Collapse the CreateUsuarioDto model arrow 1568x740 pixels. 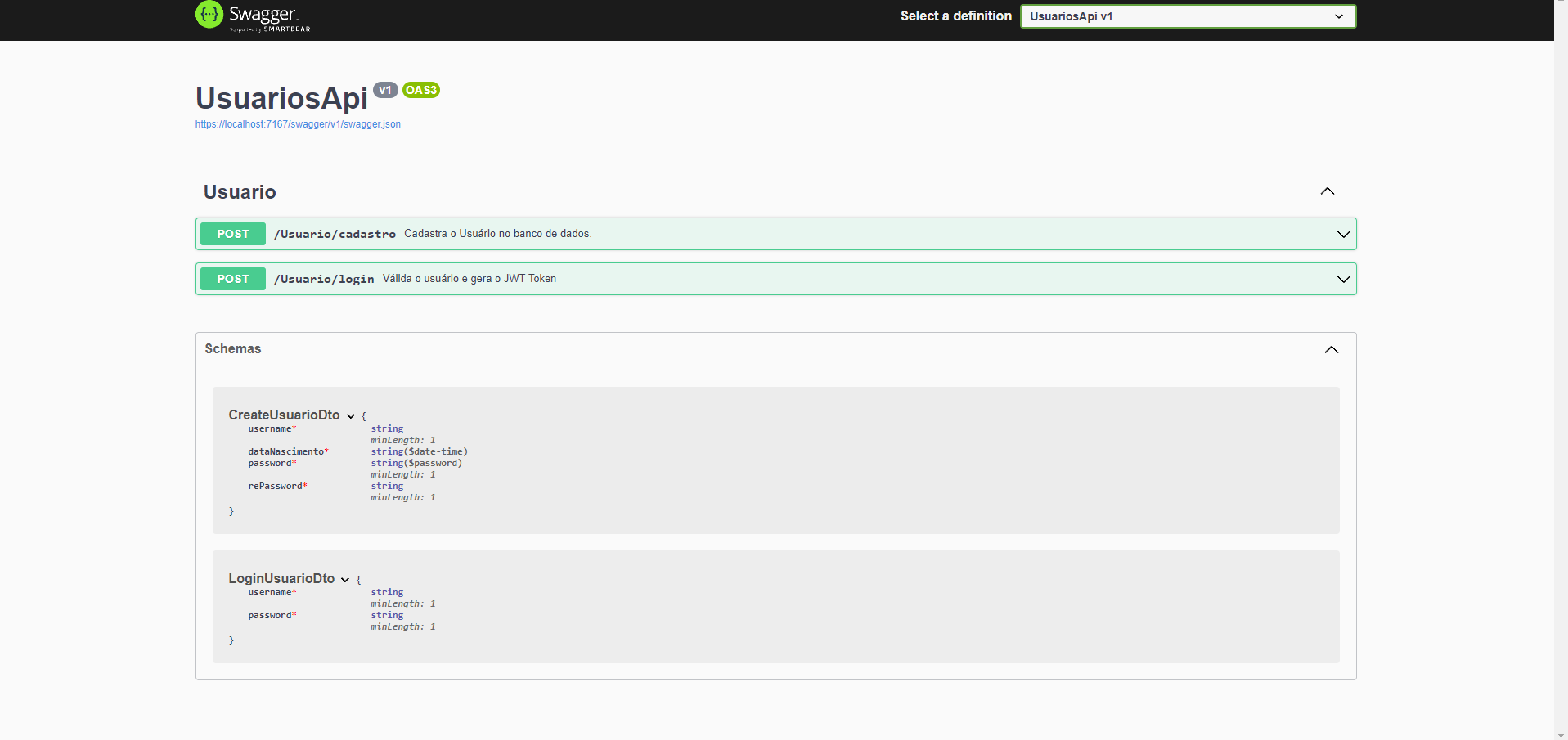tap(351, 416)
